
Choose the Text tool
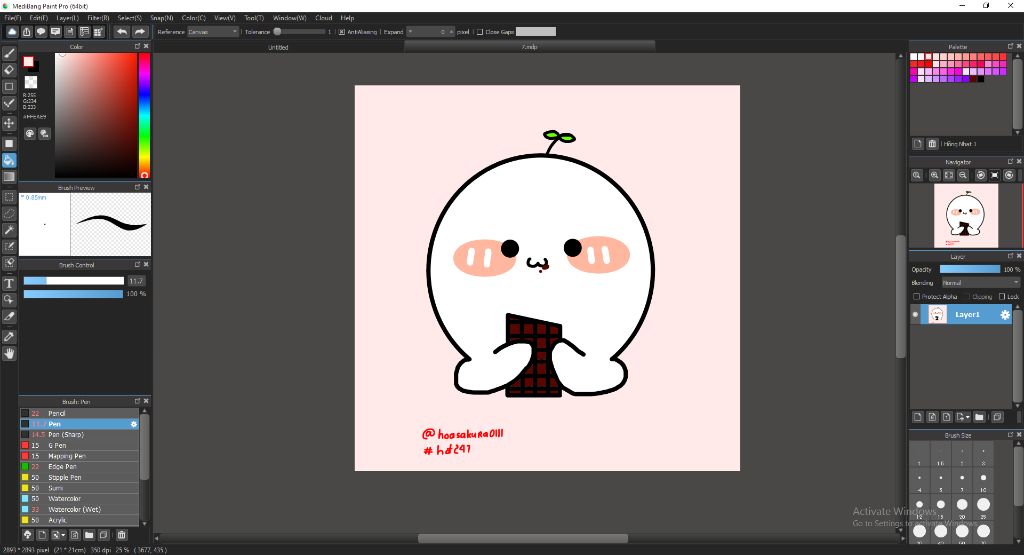[x=9, y=283]
